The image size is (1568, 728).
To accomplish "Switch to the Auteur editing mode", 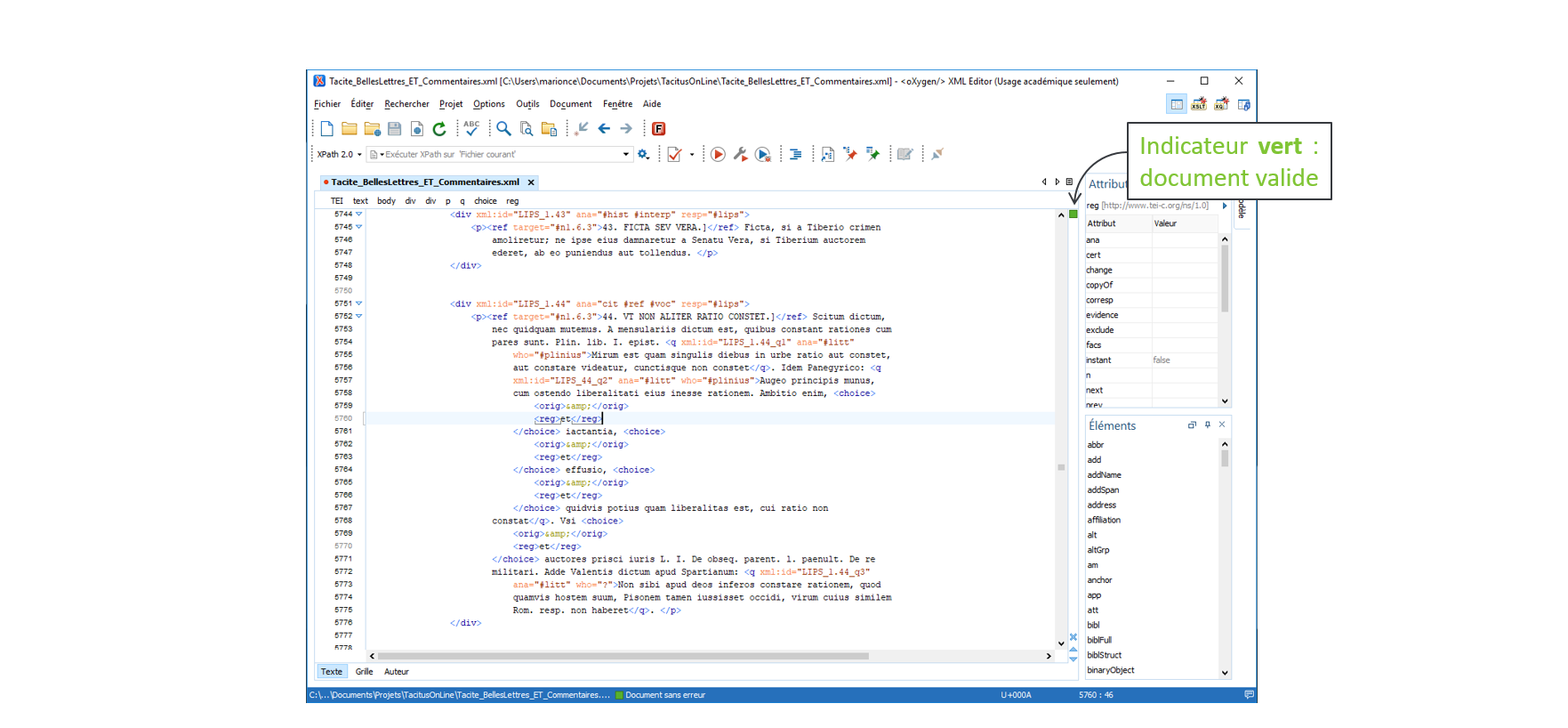I will (x=396, y=672).
